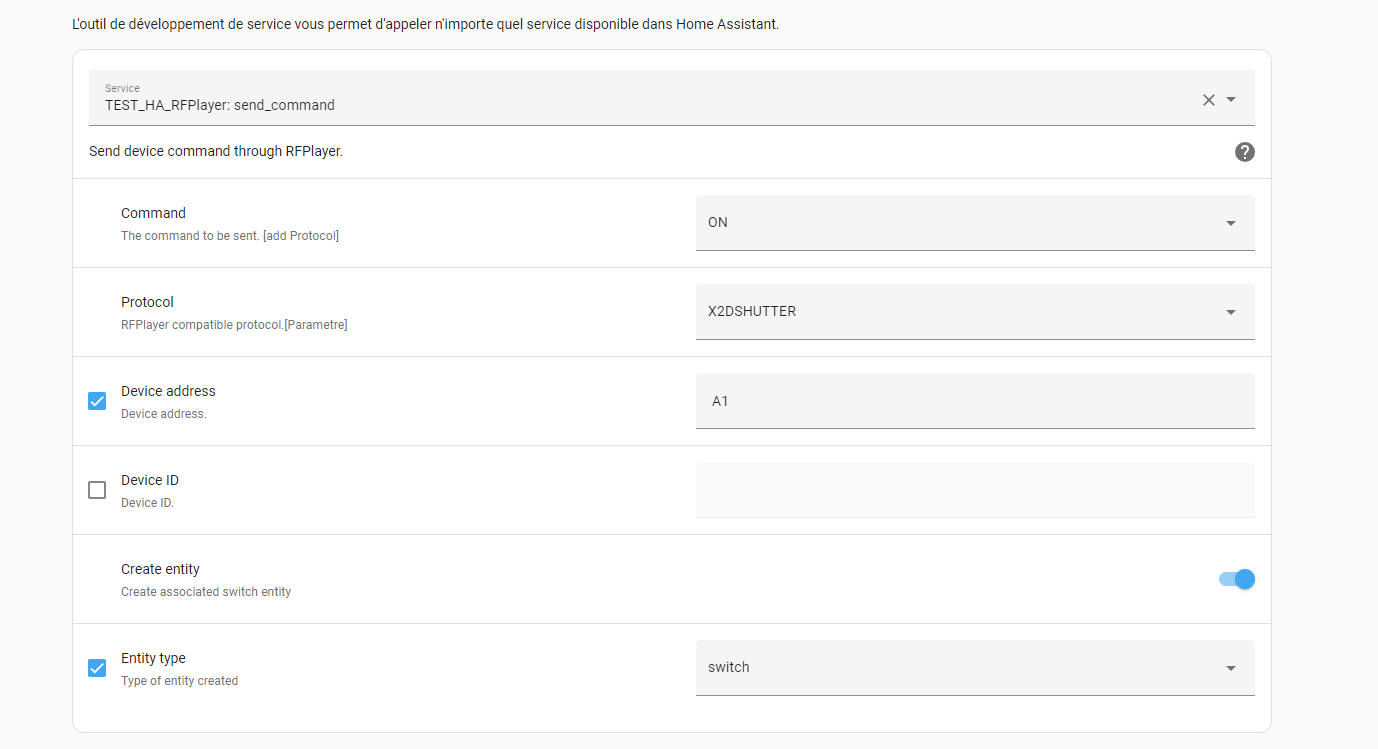Uncheck the Device address checkbox
1378x749 pixels.
(97, 401)
